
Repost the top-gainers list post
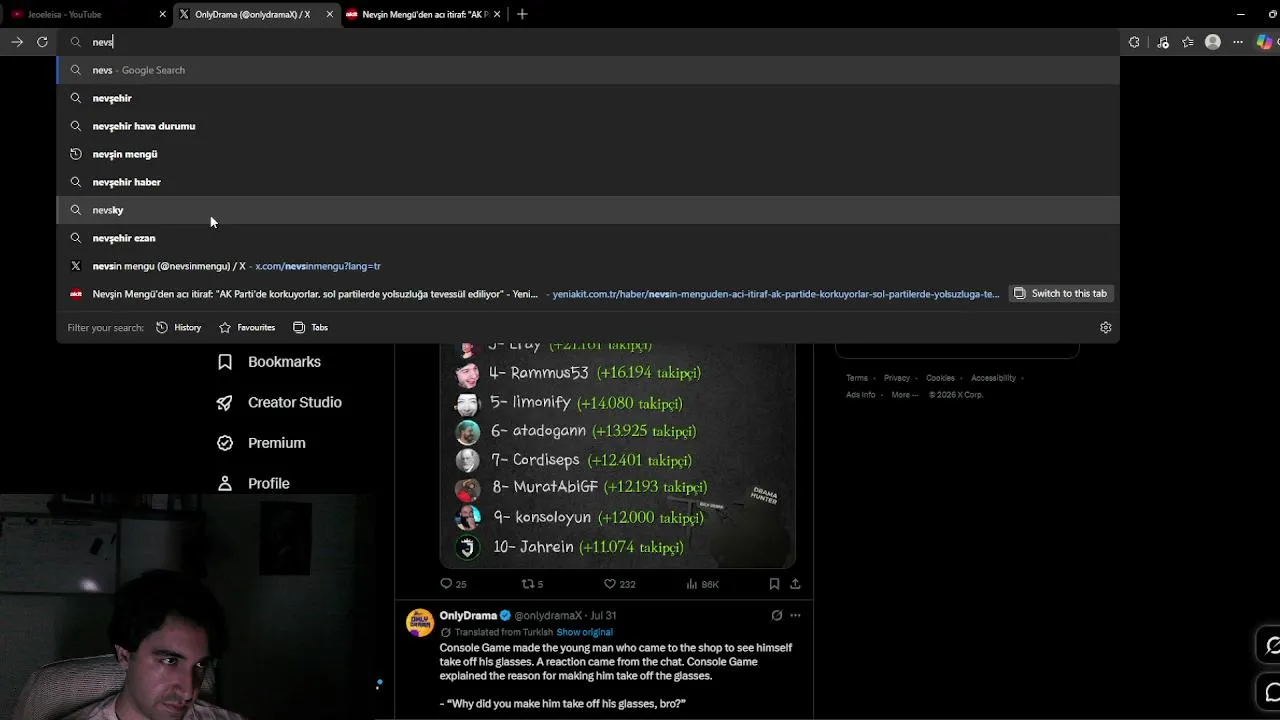[532, 584]
